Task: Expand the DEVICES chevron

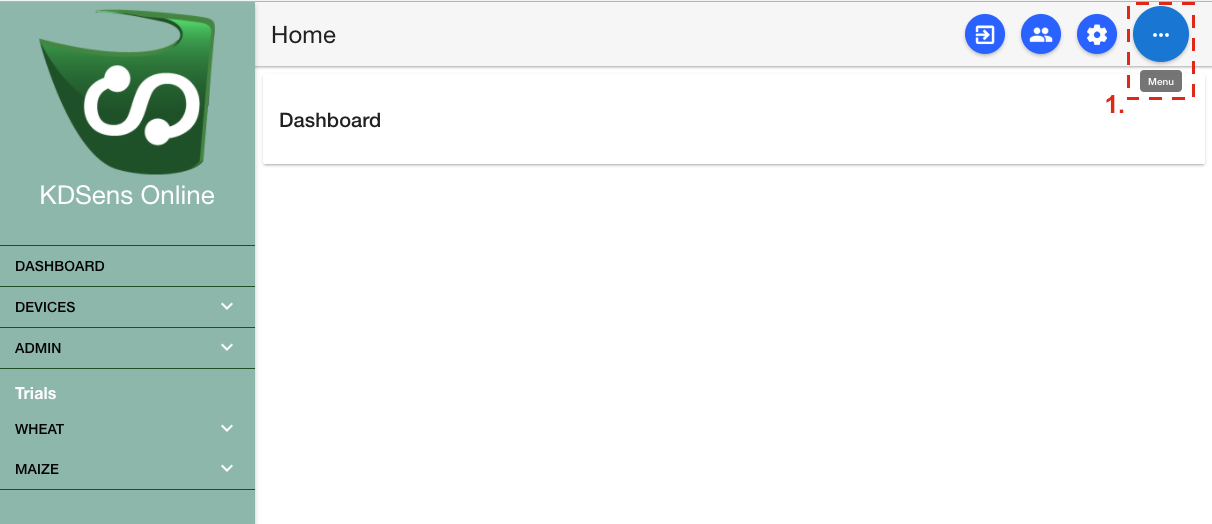Action: point(227,307)
